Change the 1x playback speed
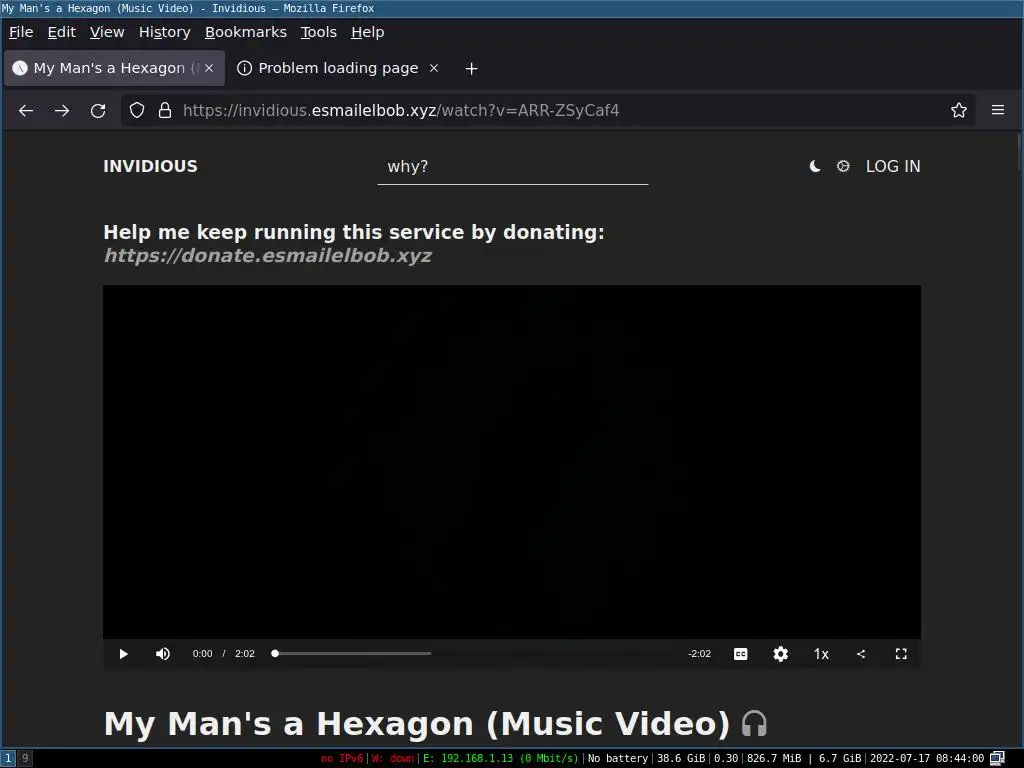 click(821, 654)
